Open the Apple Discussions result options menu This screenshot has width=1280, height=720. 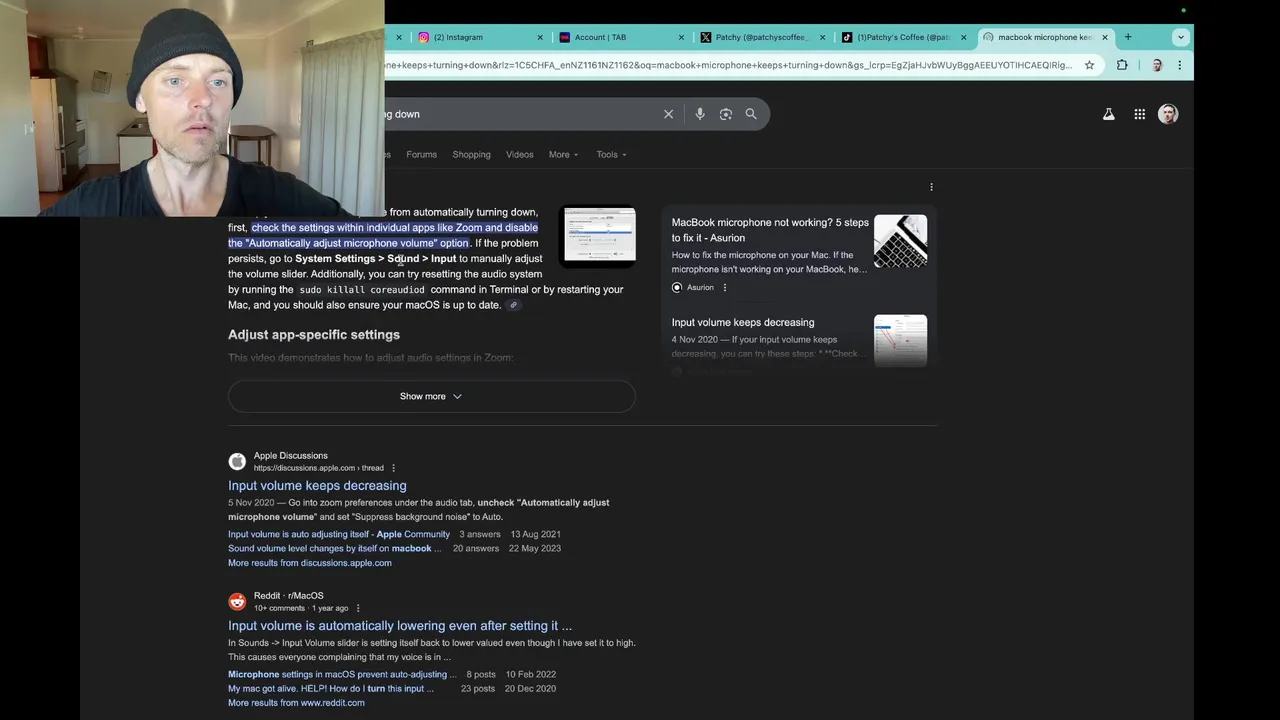pyautogui.click(x=393, y=468)
